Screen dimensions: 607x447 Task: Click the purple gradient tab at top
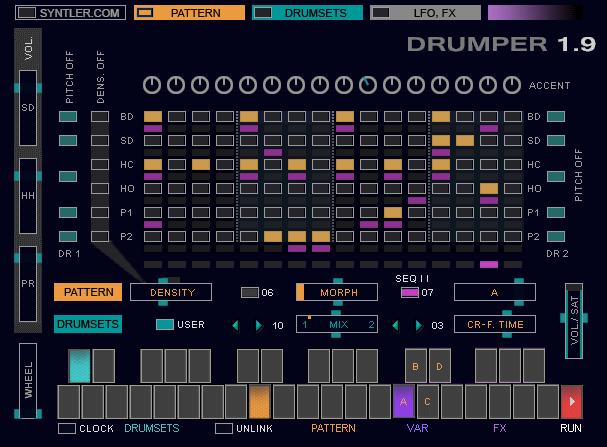click(x=535, y=13)
